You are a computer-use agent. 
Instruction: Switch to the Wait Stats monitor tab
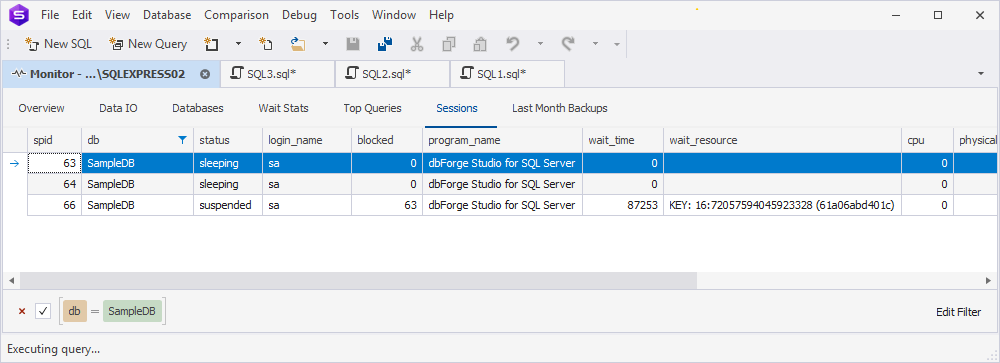click(x=283, y=108)
